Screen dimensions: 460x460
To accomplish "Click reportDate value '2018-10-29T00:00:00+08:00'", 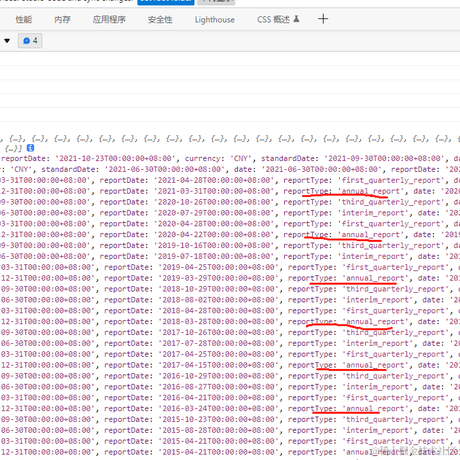I will pyautogui.click(x=219, y=289).
